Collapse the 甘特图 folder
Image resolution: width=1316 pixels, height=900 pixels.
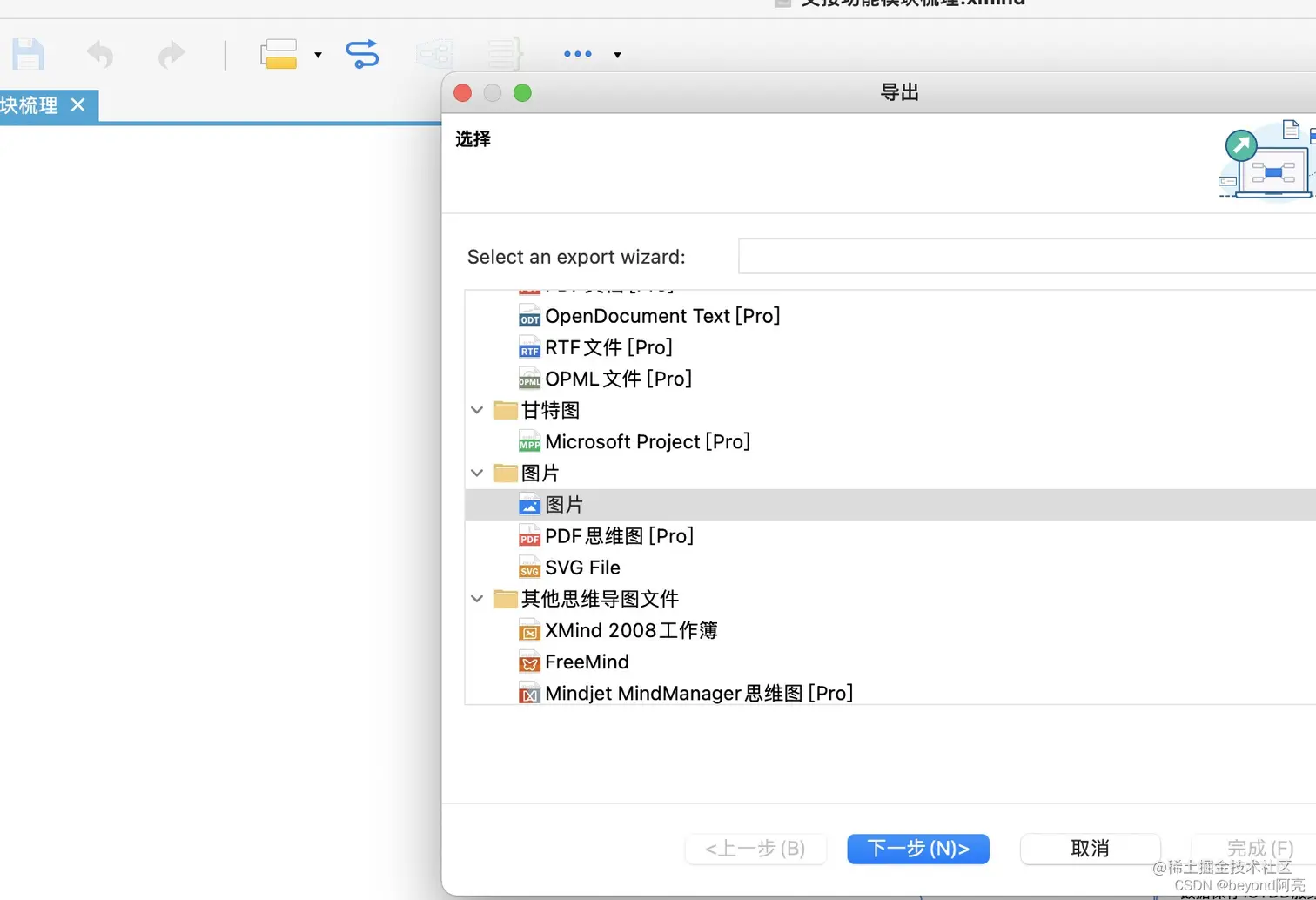tap(477, 410)
